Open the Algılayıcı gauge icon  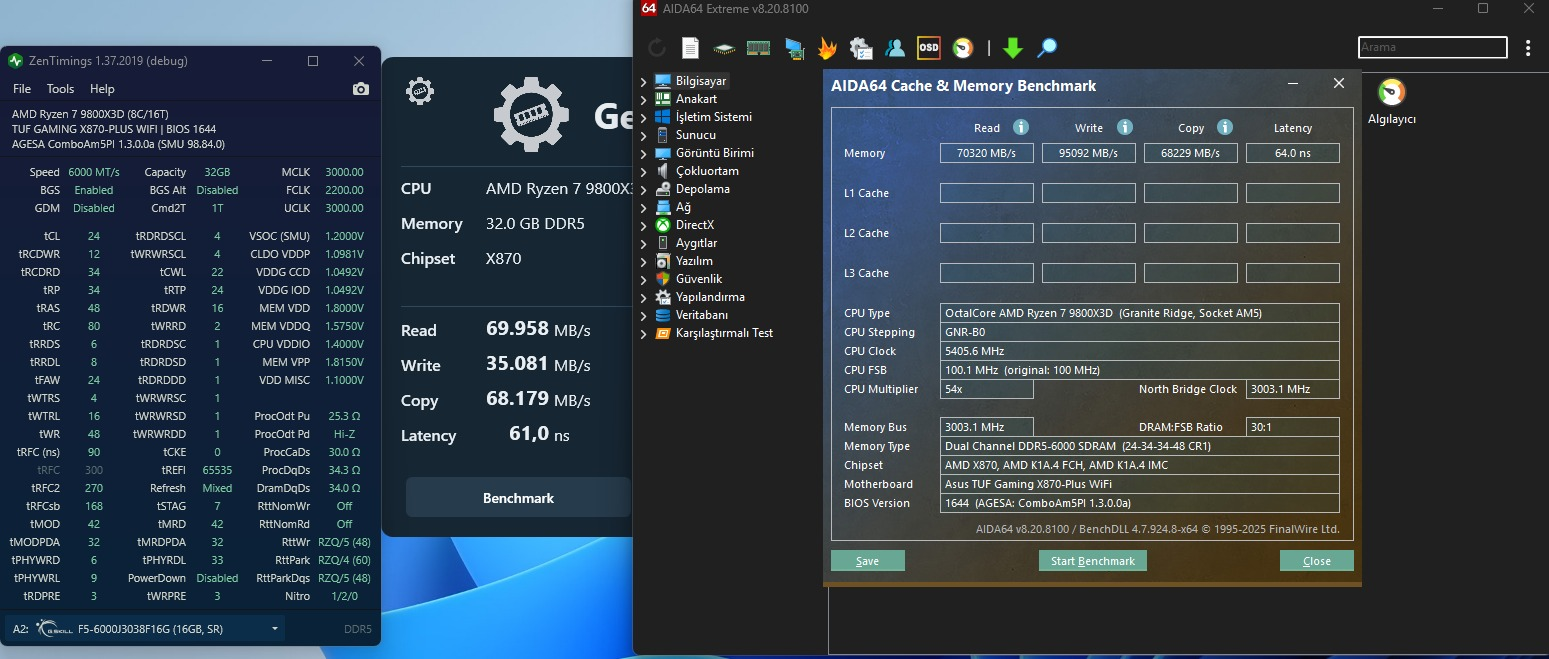point(1392,93)
